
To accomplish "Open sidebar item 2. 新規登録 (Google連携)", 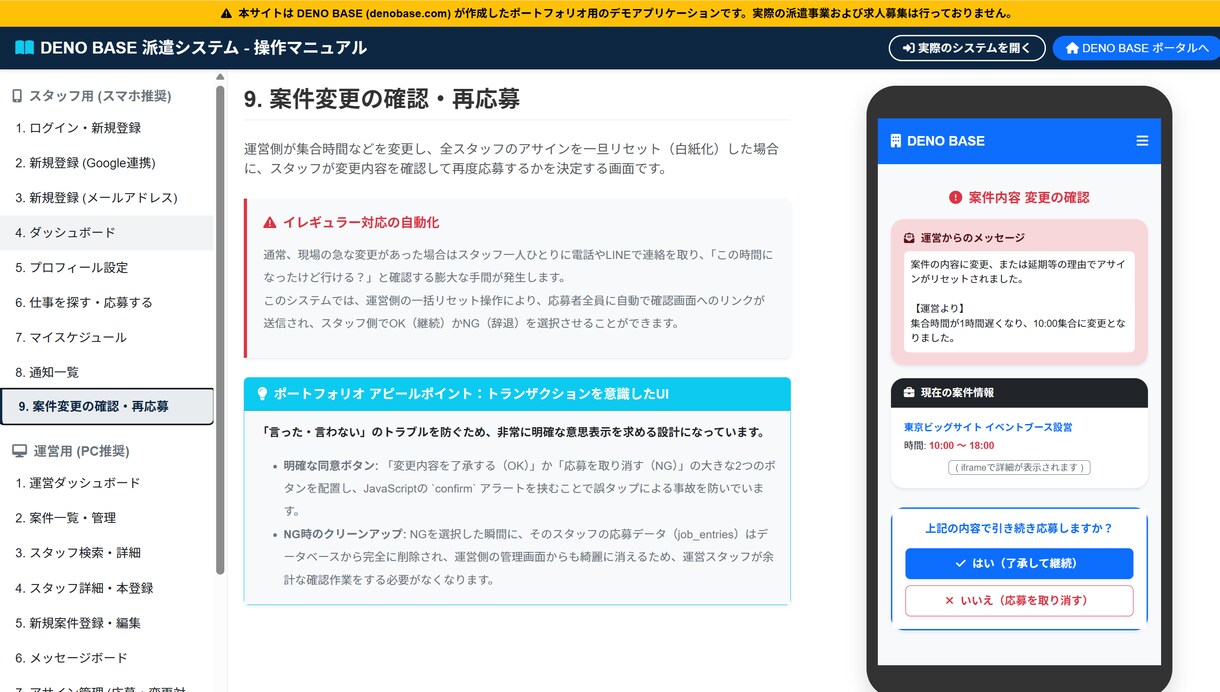I will tap(107, 163).
